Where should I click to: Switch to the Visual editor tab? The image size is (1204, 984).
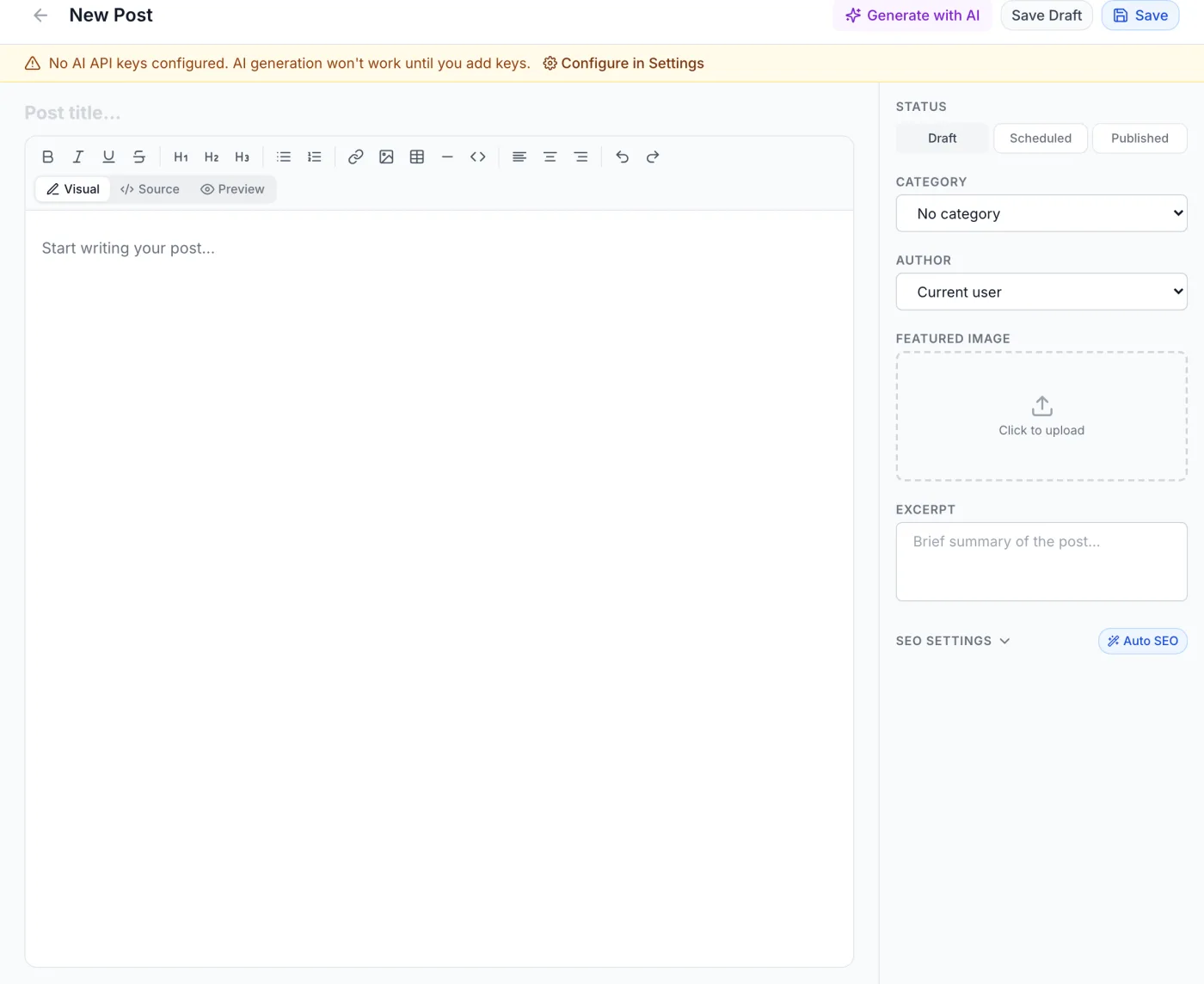[73, 189]
